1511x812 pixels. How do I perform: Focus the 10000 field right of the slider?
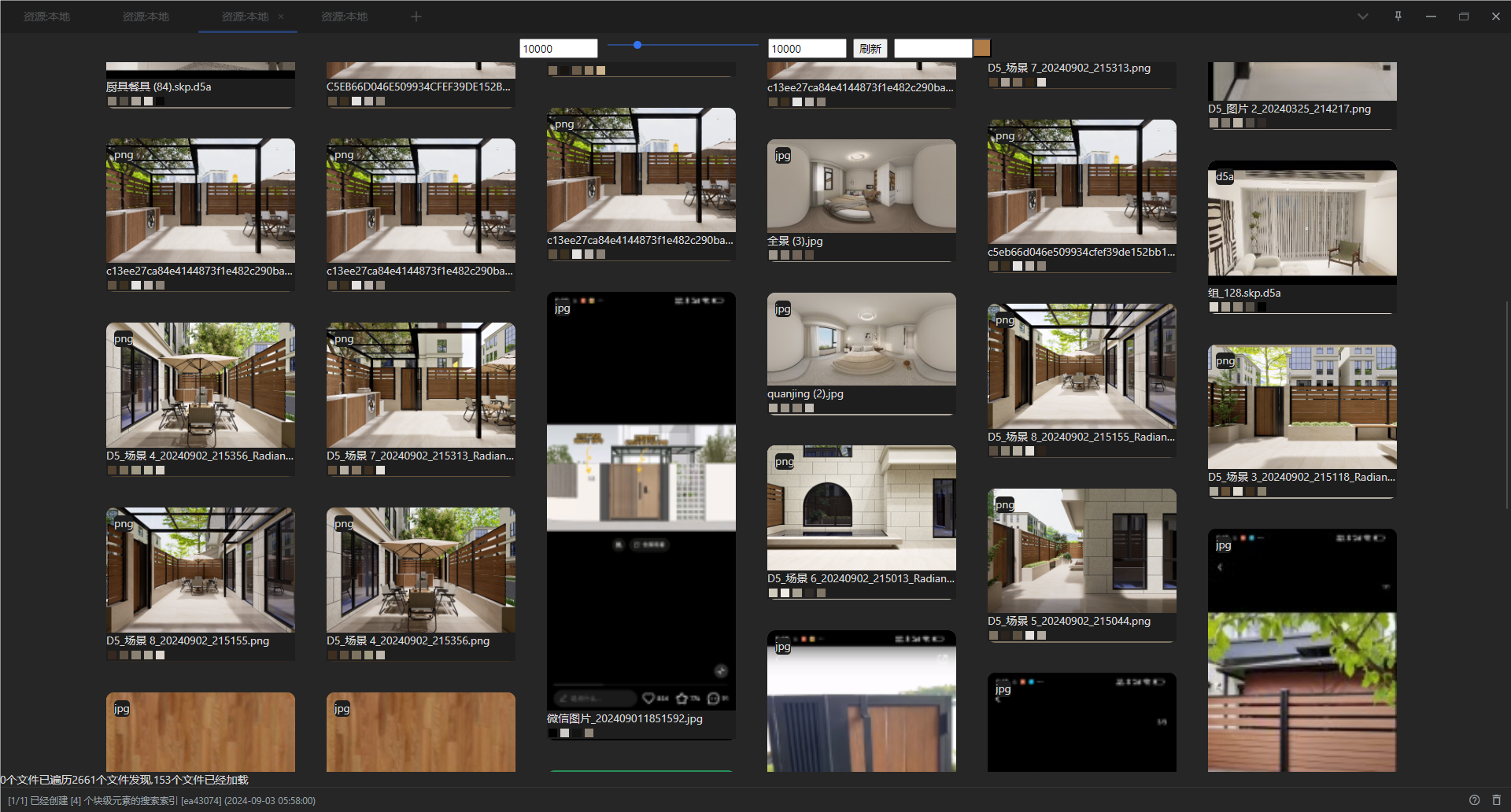coord(807,49)
